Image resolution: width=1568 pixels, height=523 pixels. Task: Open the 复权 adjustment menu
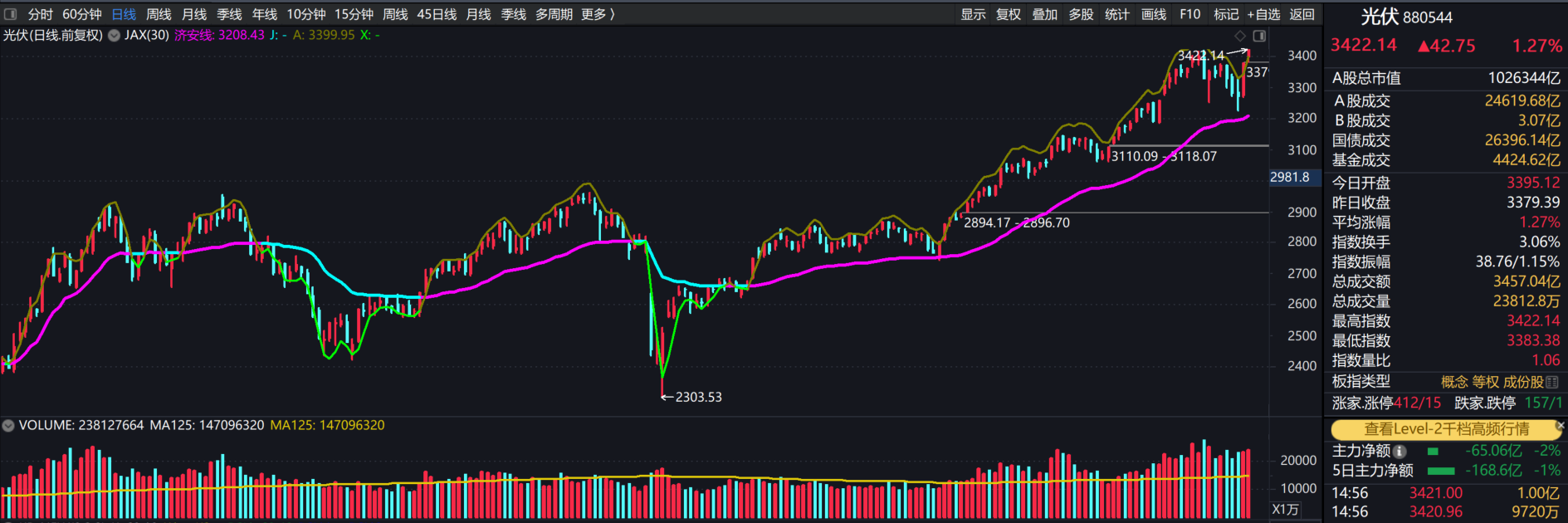(x=1009, y=14)
